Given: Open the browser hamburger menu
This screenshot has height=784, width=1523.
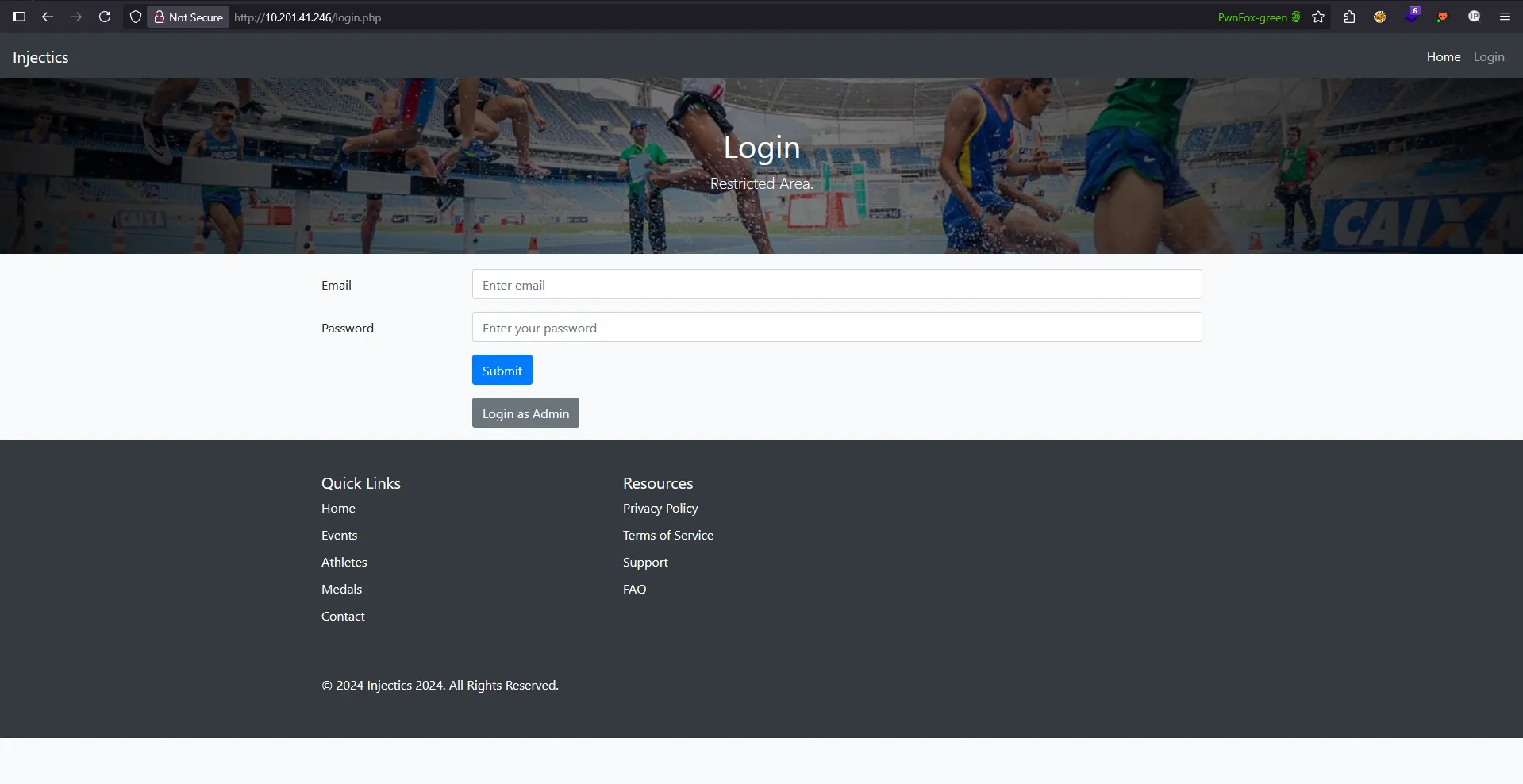Looking at the screenshot, I should (1505, 17).
